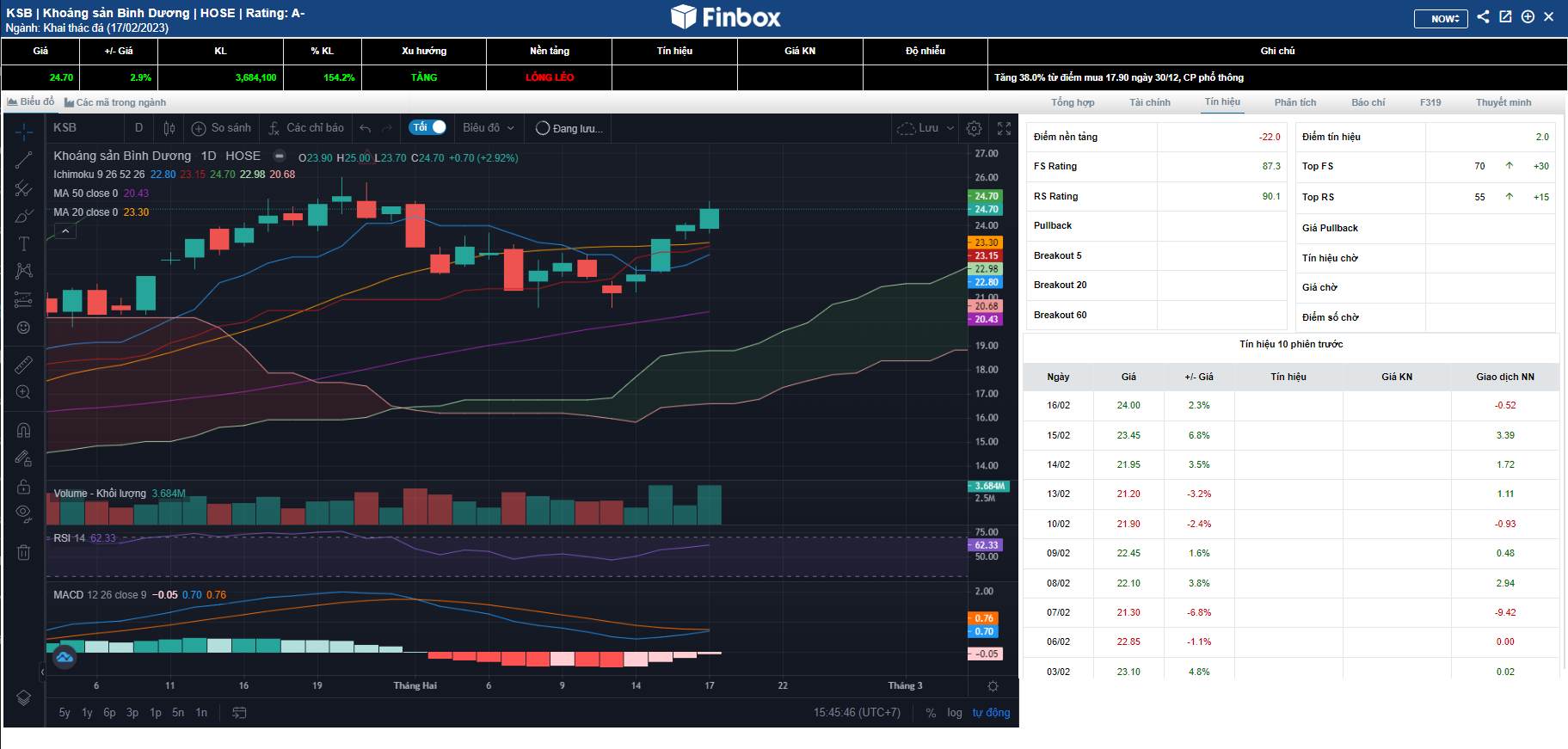This screenshot has height=749, width=1568.
Task: Open the emoji icons tool
Action: (24, 328)
